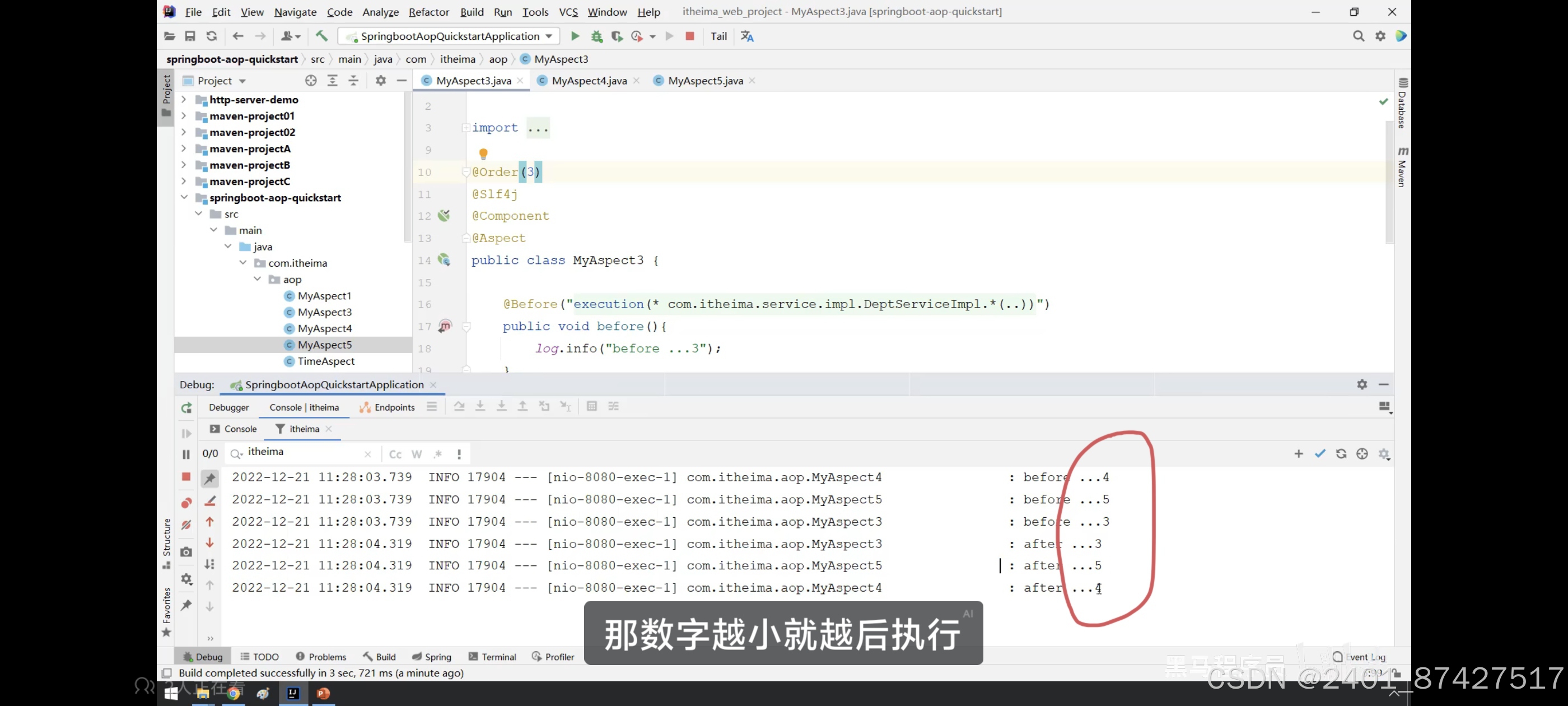Click the Pause Program icon
1568x706 pixels.
coord(186,454)
